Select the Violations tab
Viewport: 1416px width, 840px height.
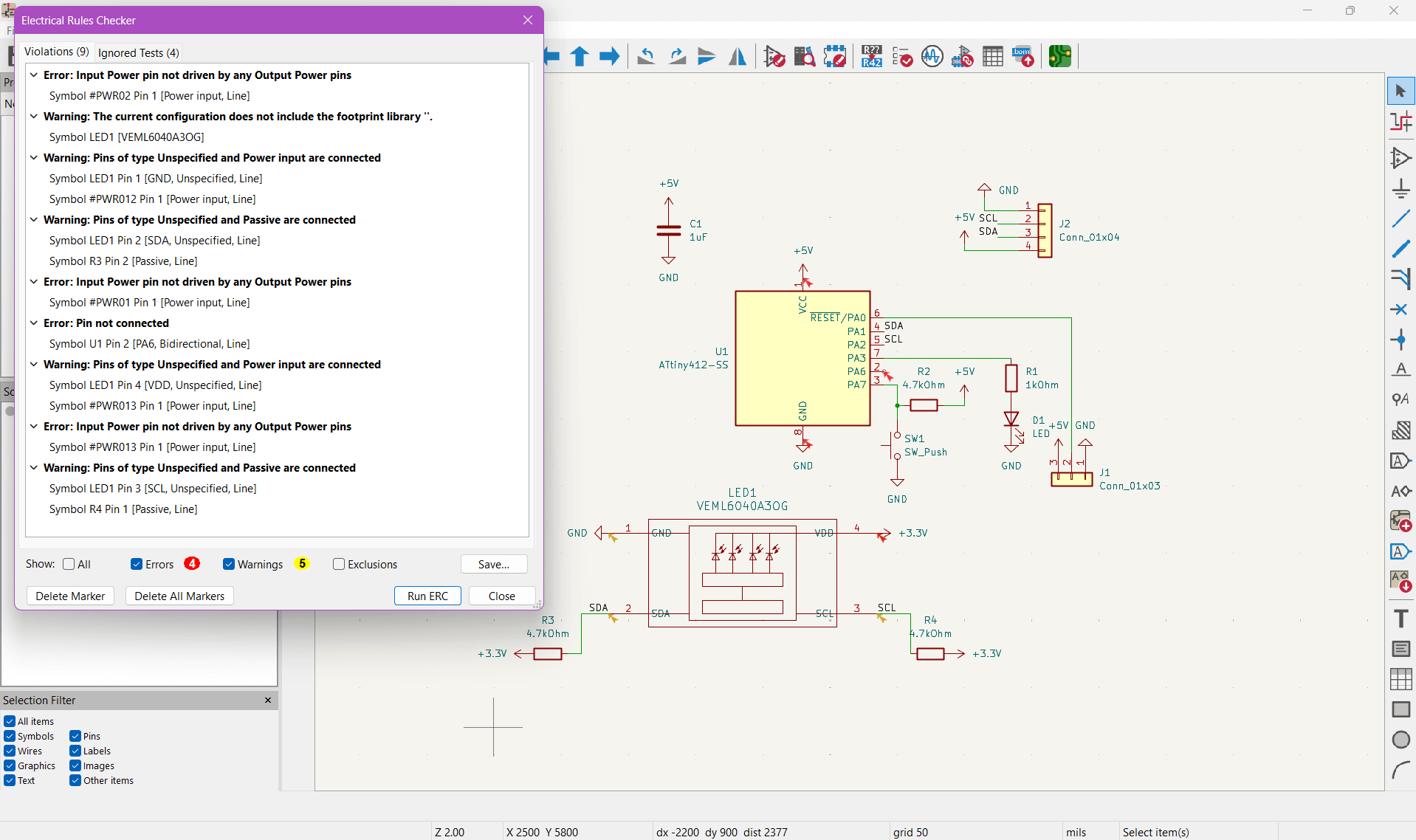click(56, 52)
